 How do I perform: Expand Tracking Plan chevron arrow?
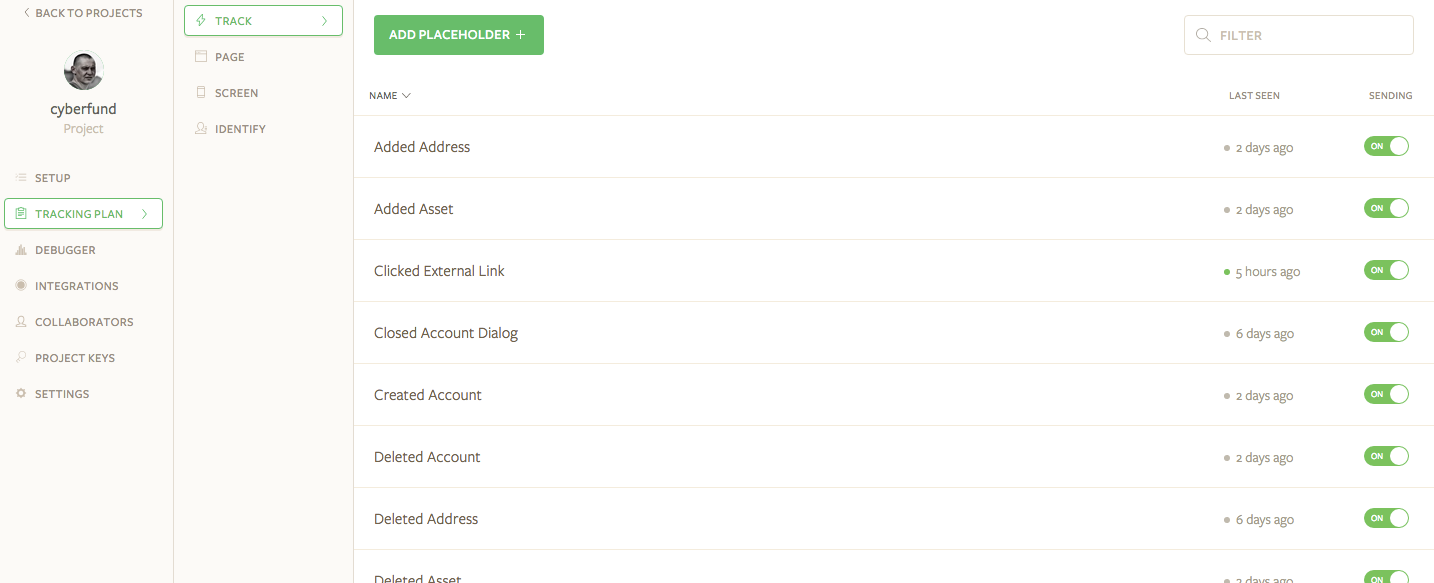145,214
